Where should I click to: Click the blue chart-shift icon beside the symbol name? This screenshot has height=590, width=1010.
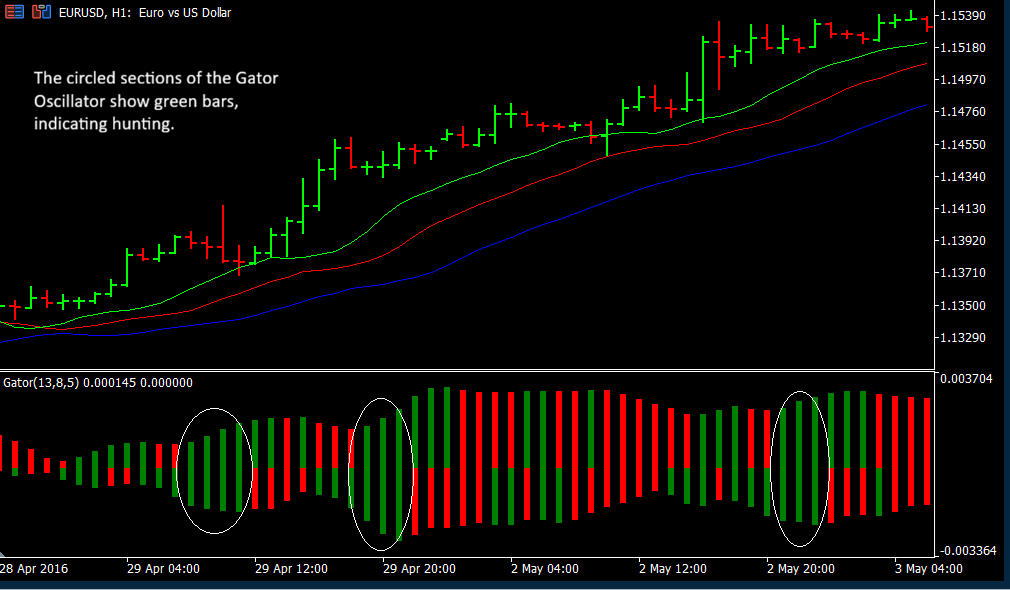pyautogui.click(x=41, y=12)
